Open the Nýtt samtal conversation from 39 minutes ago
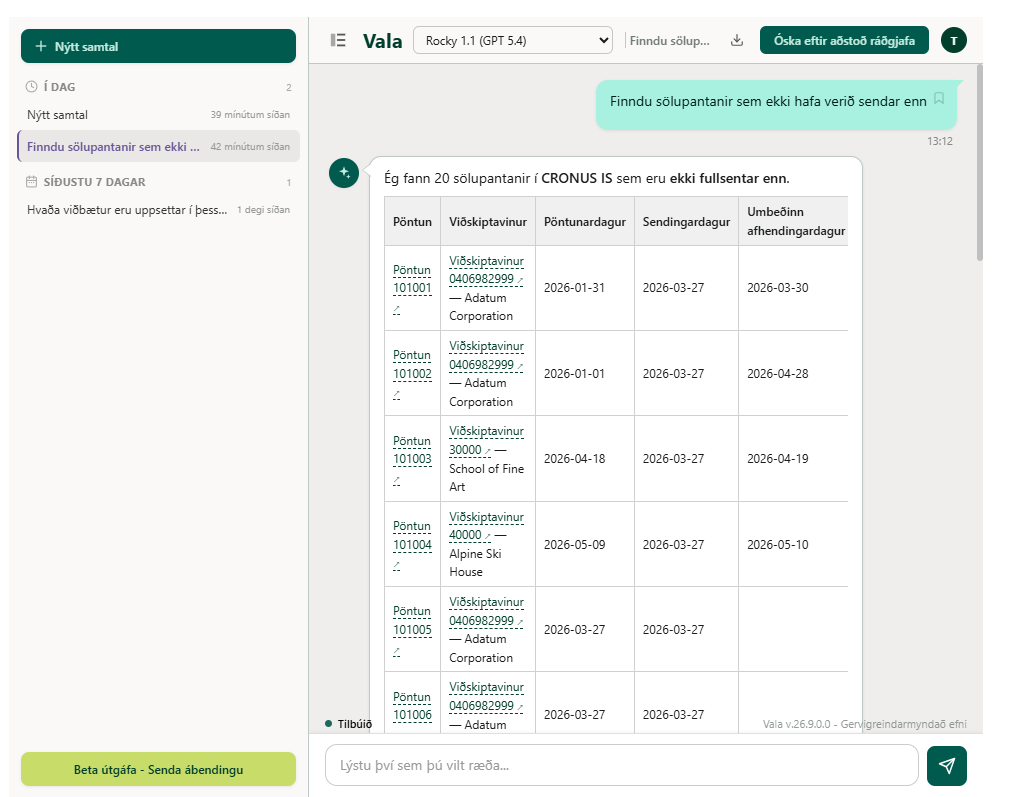 click(x=158, y=115)
